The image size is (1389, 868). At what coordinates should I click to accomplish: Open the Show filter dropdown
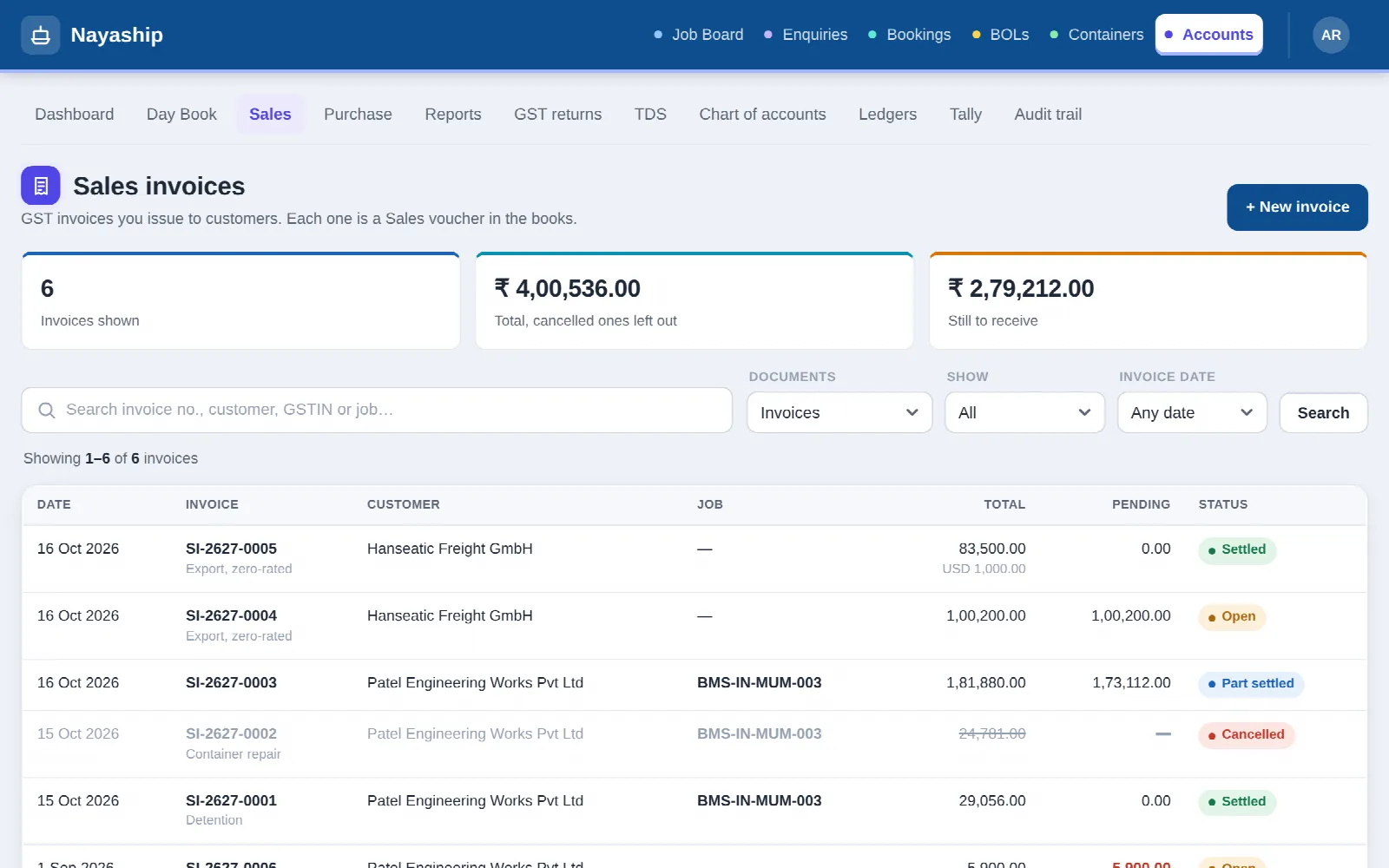point(1024,413)
